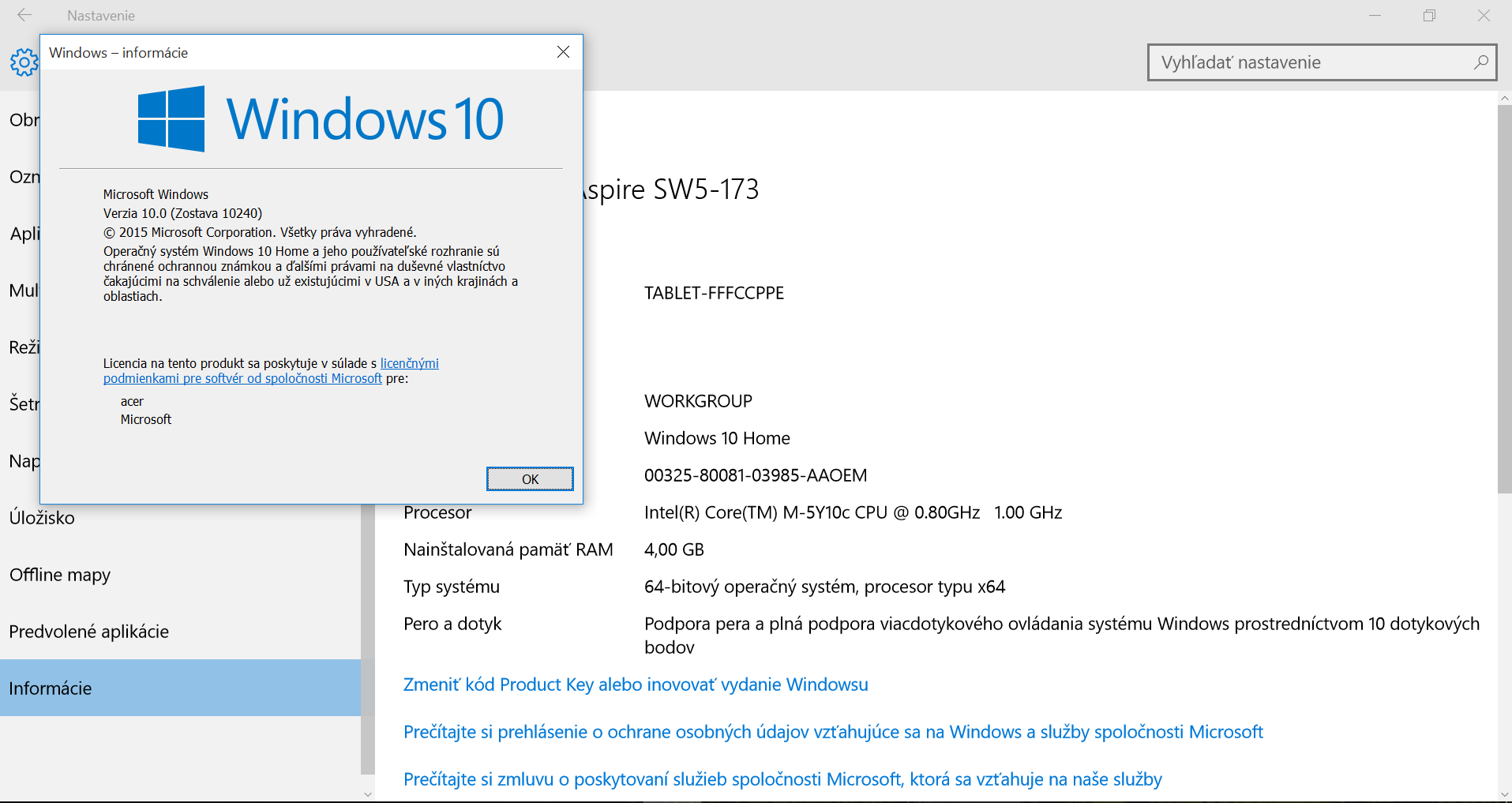Viewport: 1512px width, 803px height.
Task: Click the acer licensee name
Action: [132, 401]
